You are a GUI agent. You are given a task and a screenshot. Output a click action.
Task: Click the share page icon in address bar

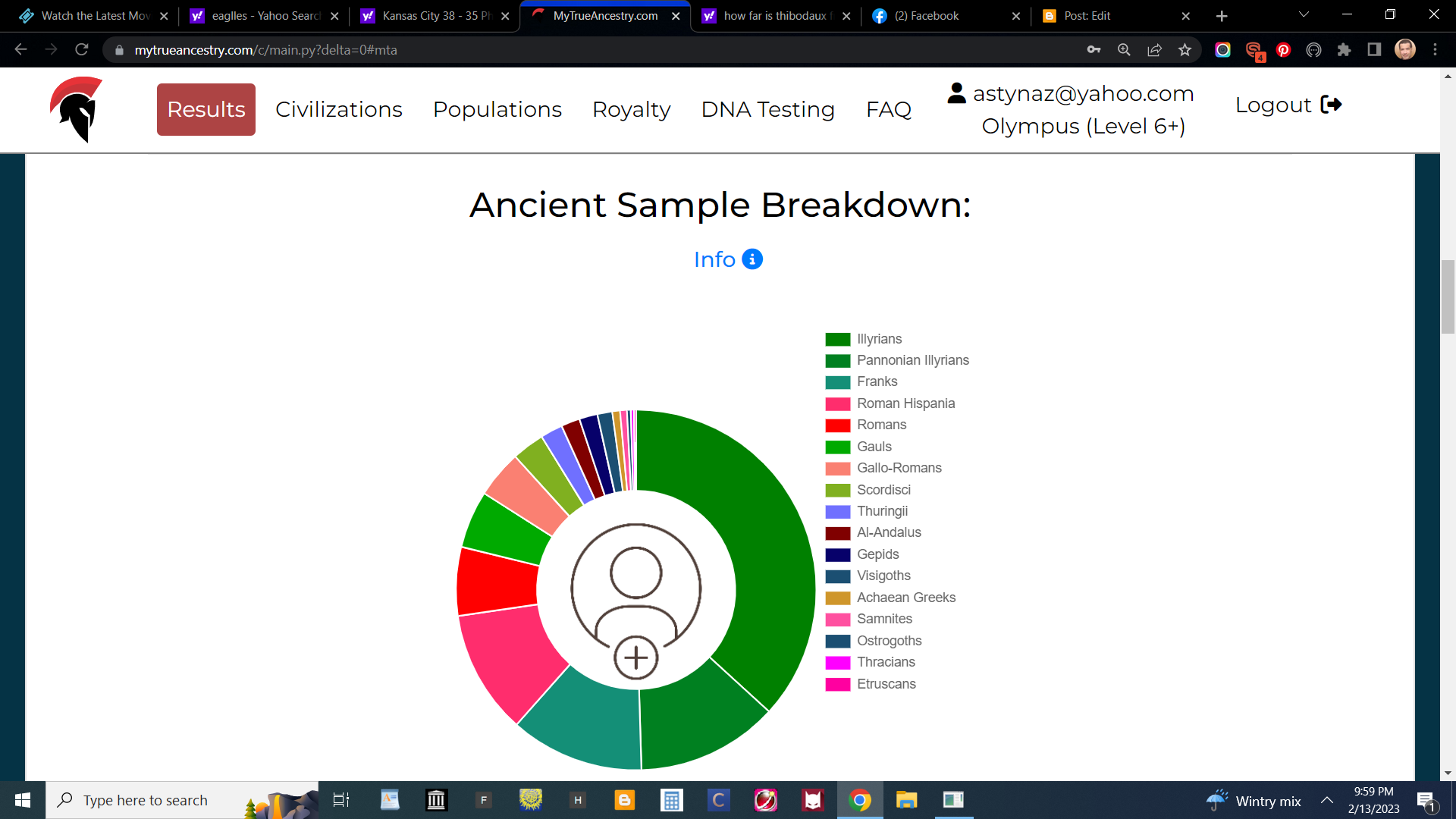point(1154,50)
